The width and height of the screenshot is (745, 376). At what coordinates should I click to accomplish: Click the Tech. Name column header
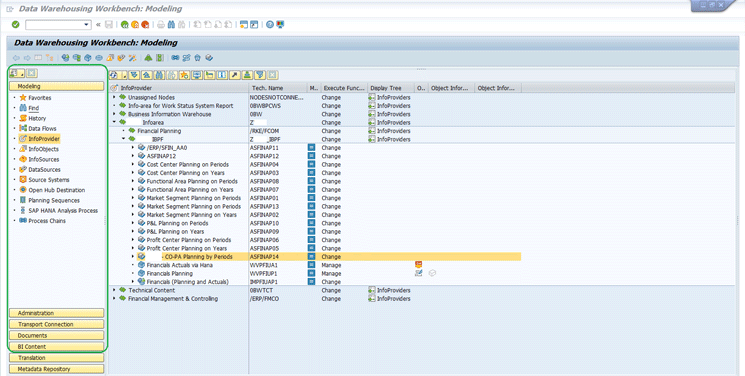click(278, 88)
